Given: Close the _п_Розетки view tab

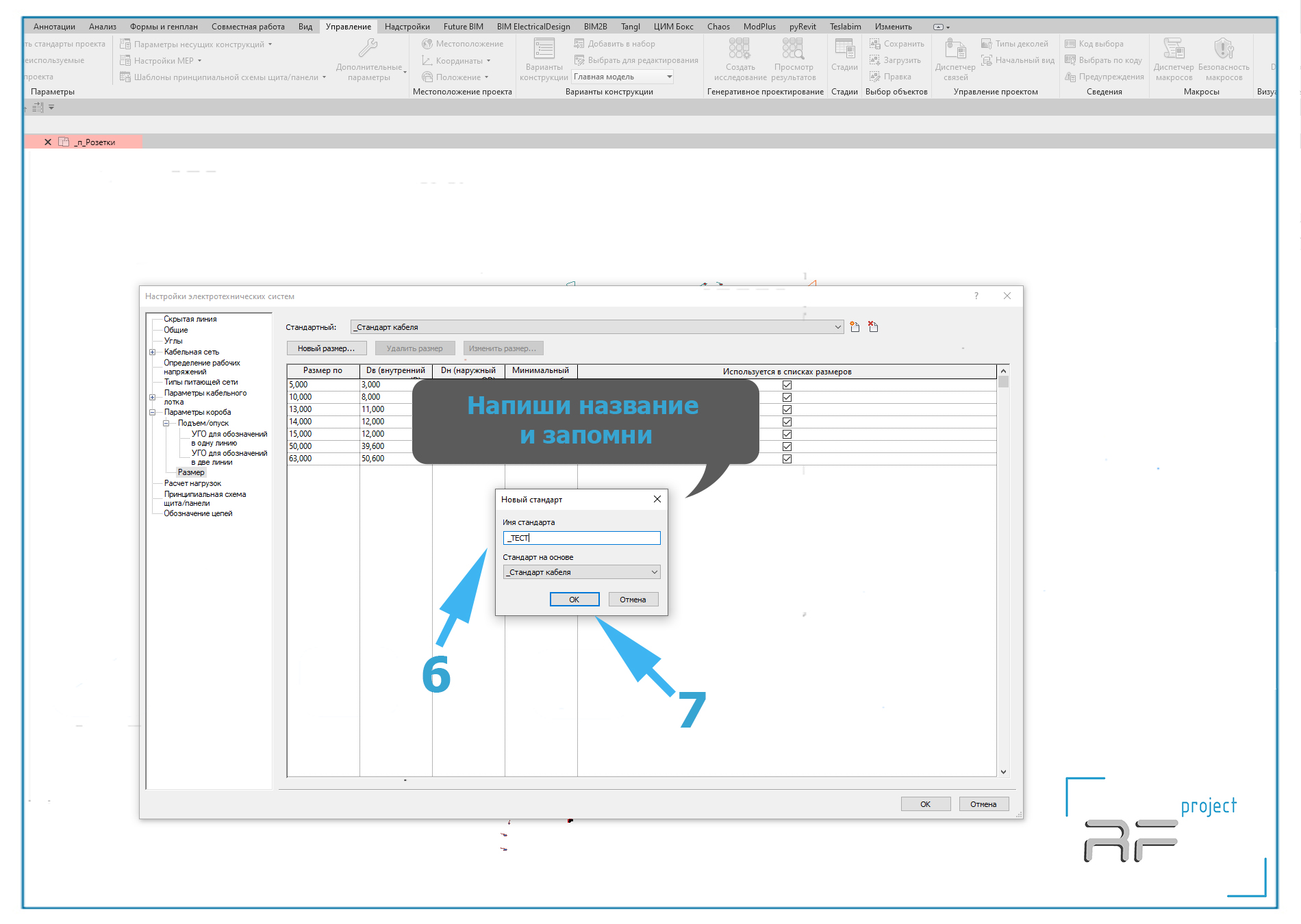Looking at the screenshot, I should (x=48, y=142).
